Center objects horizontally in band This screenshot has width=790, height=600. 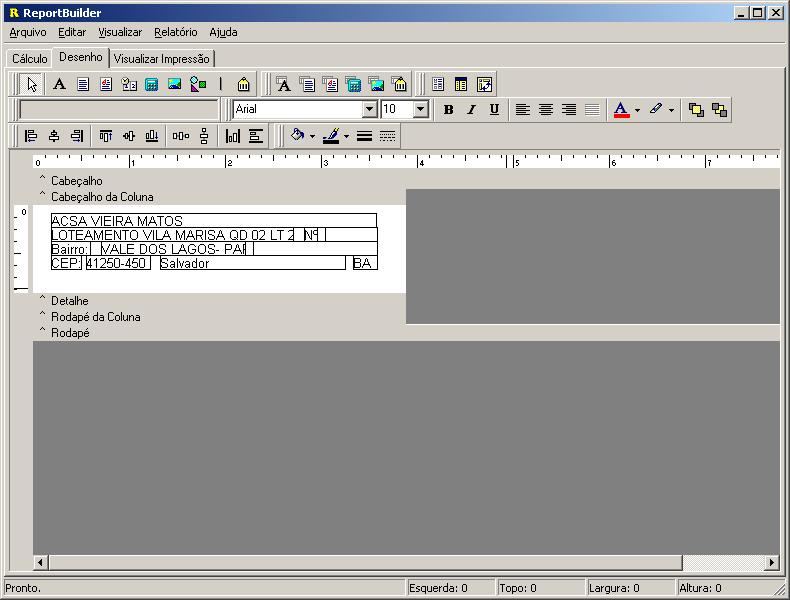[x=233, y=136]
